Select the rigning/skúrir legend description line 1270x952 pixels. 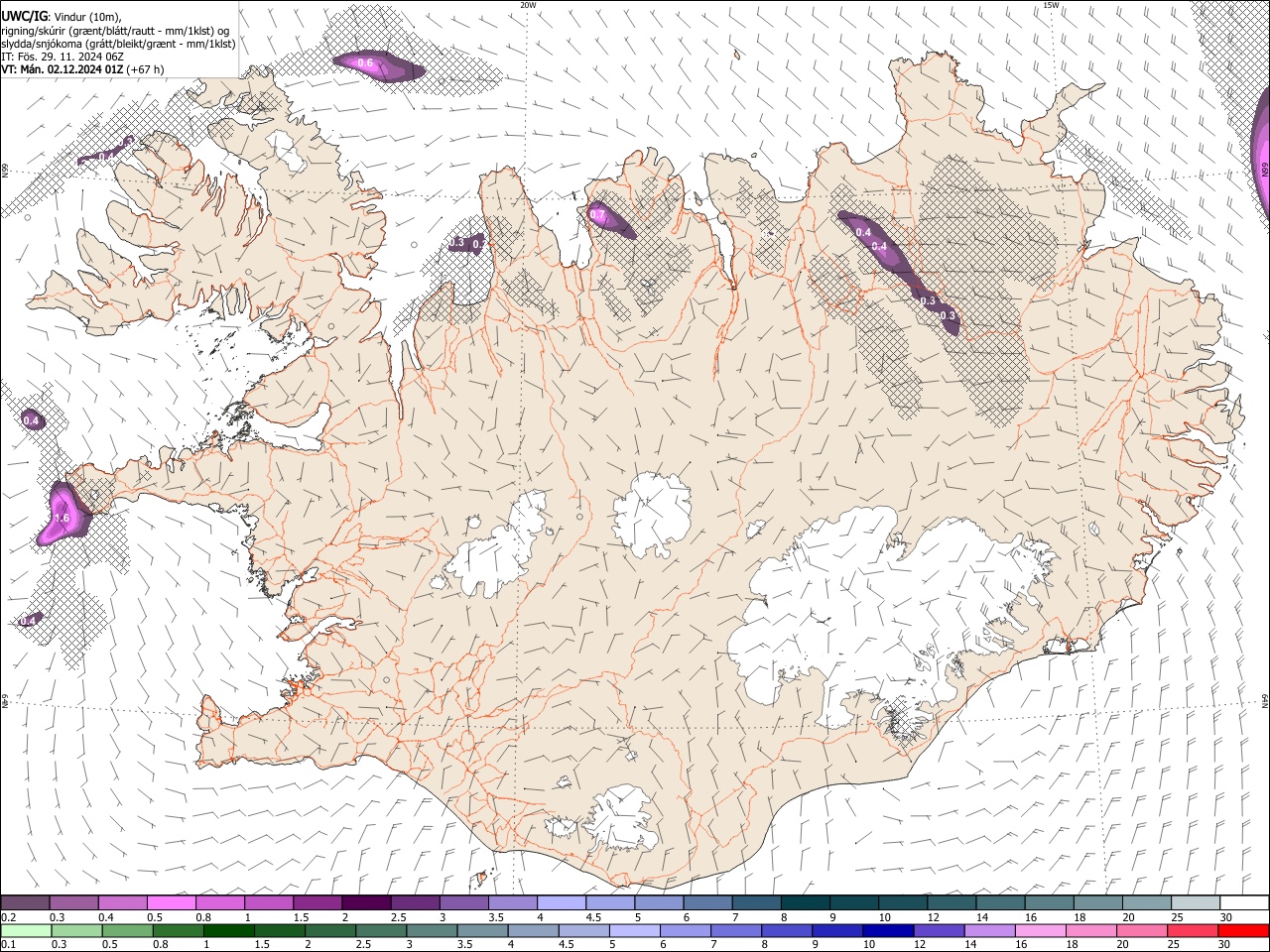pyautogui.click(x=115, y=30)
